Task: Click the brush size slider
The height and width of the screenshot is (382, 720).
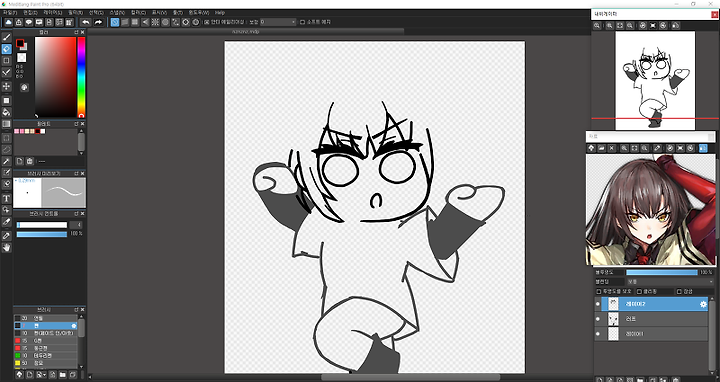Action: [42, 225]
